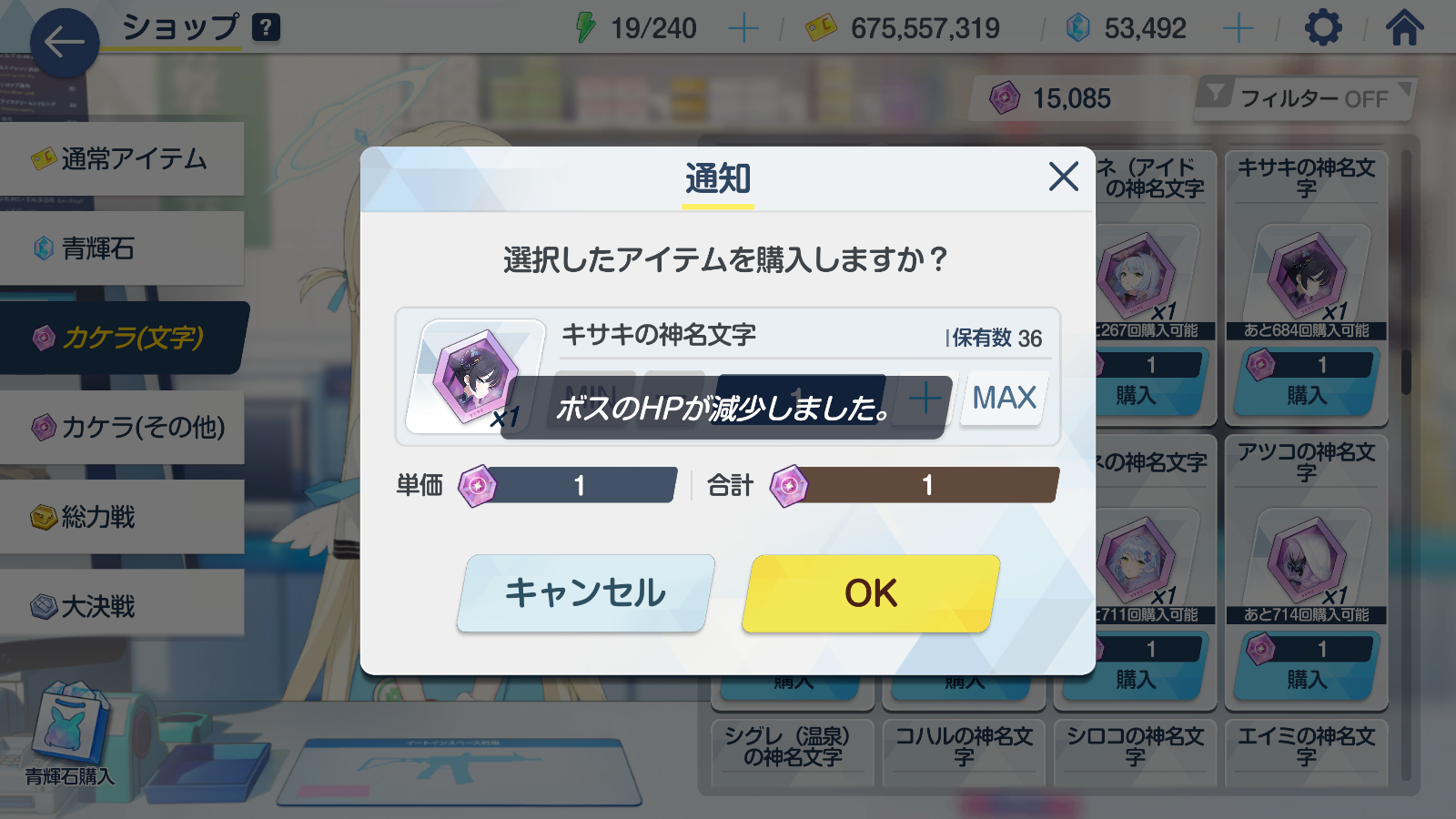Close the 通知 dialog with the X
The height and width of the screenshot is (819, 1456).
coord(1063,177)
